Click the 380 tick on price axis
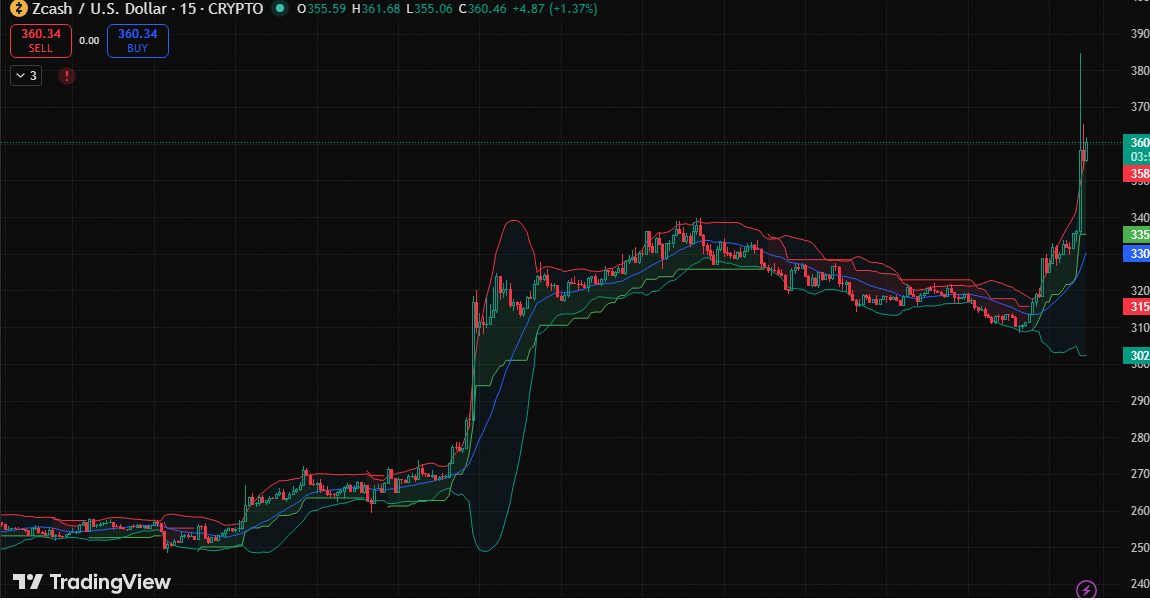This screenshot has height=600, width=1150. pos(1140,71)
